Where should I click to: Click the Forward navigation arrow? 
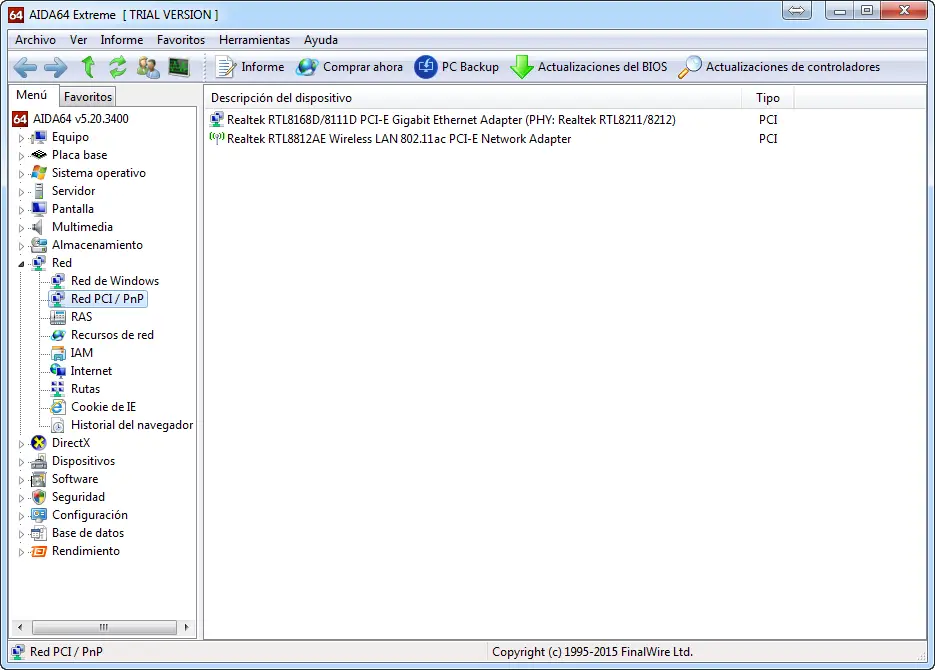pos(55,67)
